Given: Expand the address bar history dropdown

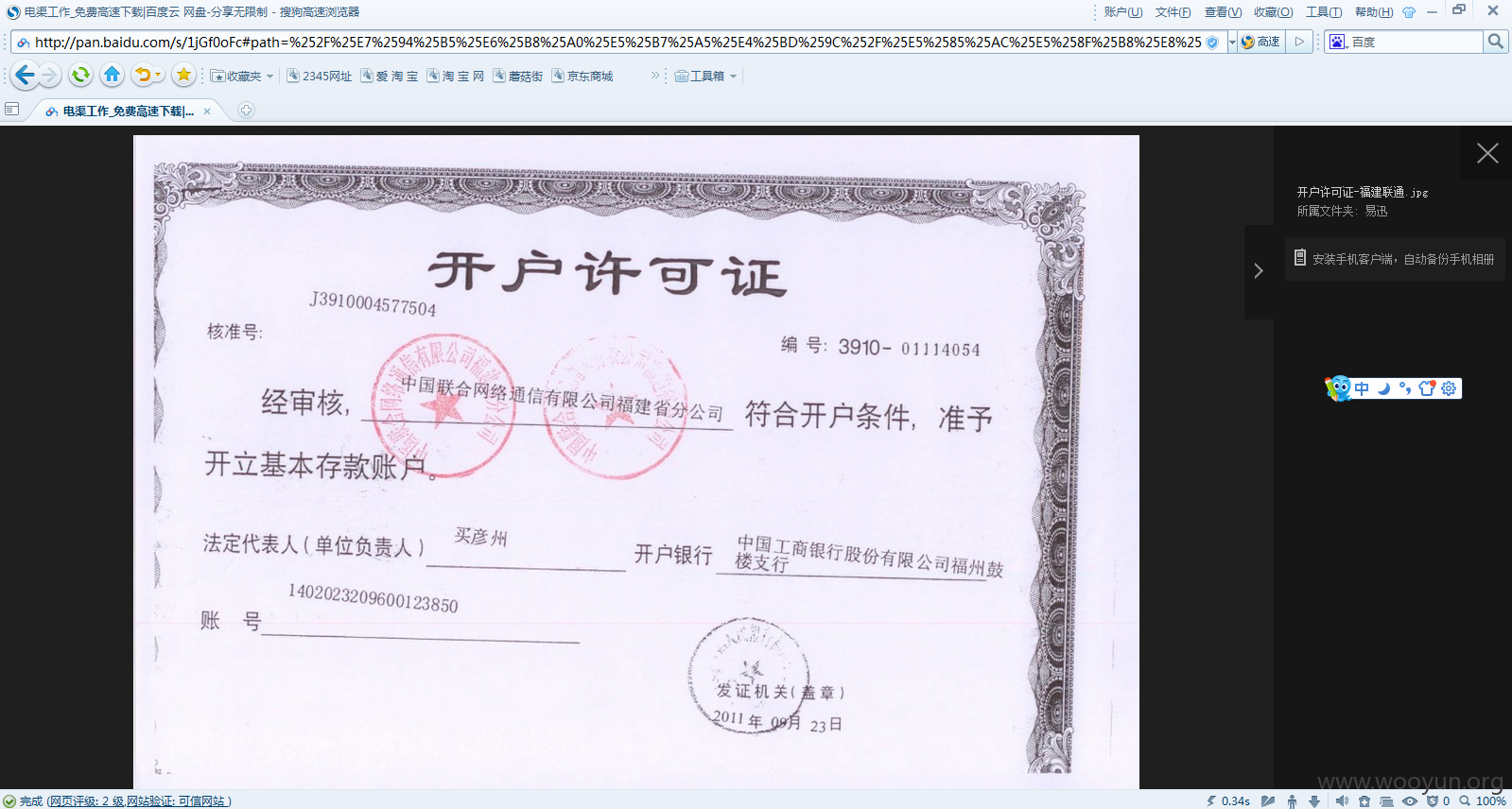Looking at the screenshot, I should pyautogui.click(x=1232, y=42).
